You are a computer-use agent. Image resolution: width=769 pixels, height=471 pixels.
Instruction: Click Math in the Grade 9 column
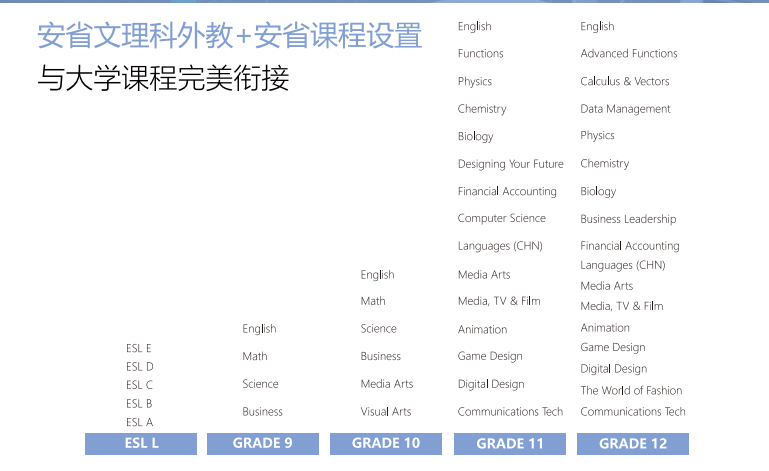click(x=255, y=356)
